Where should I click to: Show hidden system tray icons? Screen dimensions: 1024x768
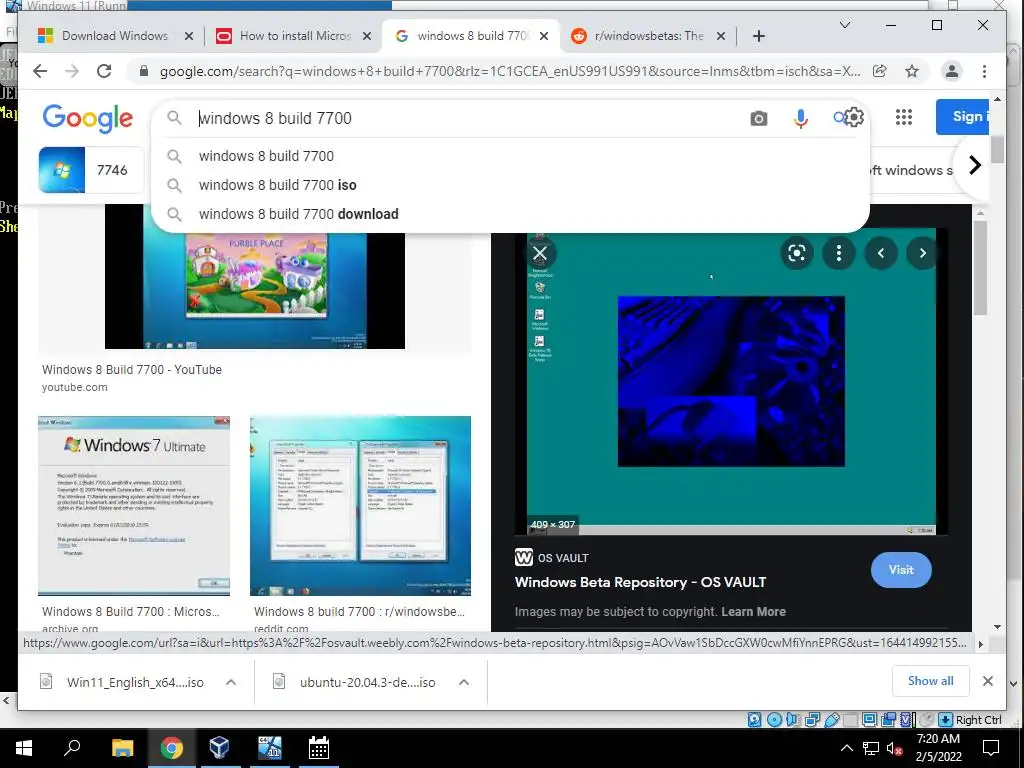tap(846, 748)
